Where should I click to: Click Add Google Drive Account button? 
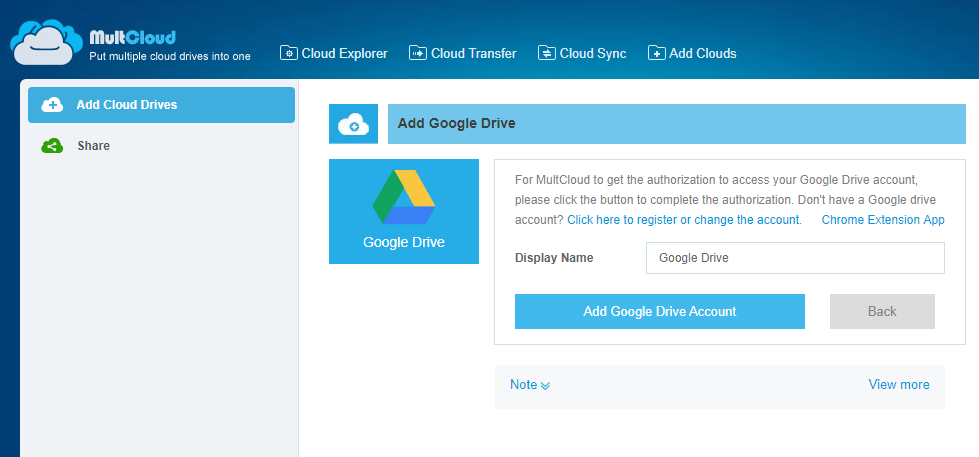[660, 311]
